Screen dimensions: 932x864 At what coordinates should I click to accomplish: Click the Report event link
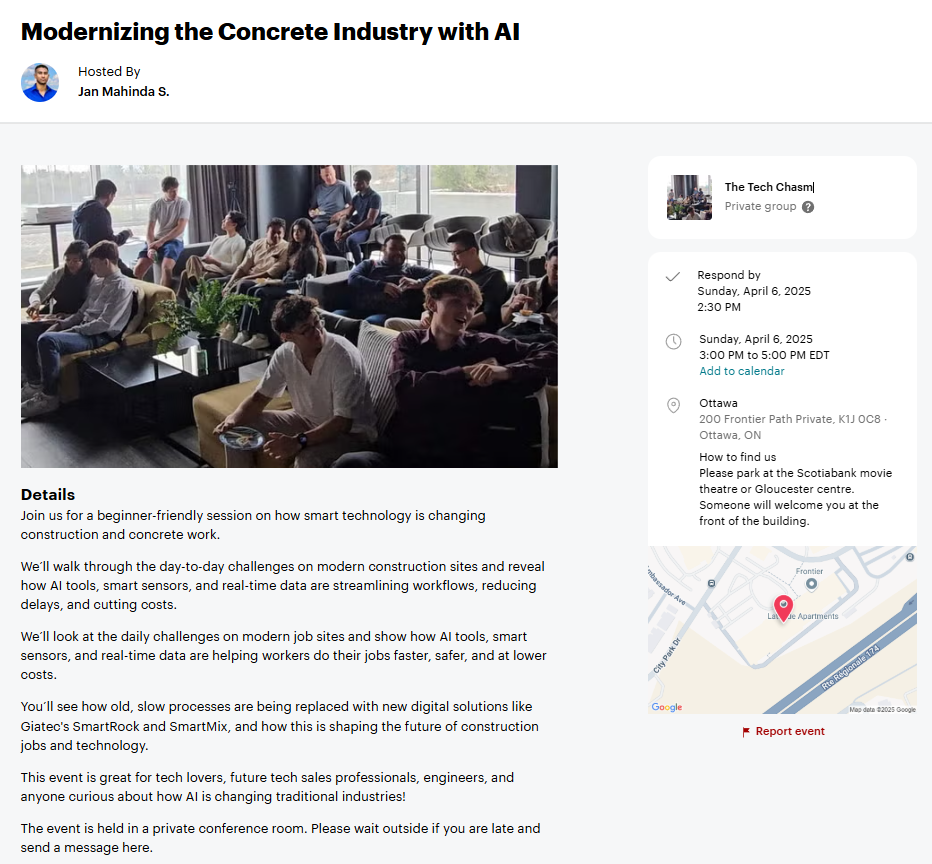(x=790, y=731)
